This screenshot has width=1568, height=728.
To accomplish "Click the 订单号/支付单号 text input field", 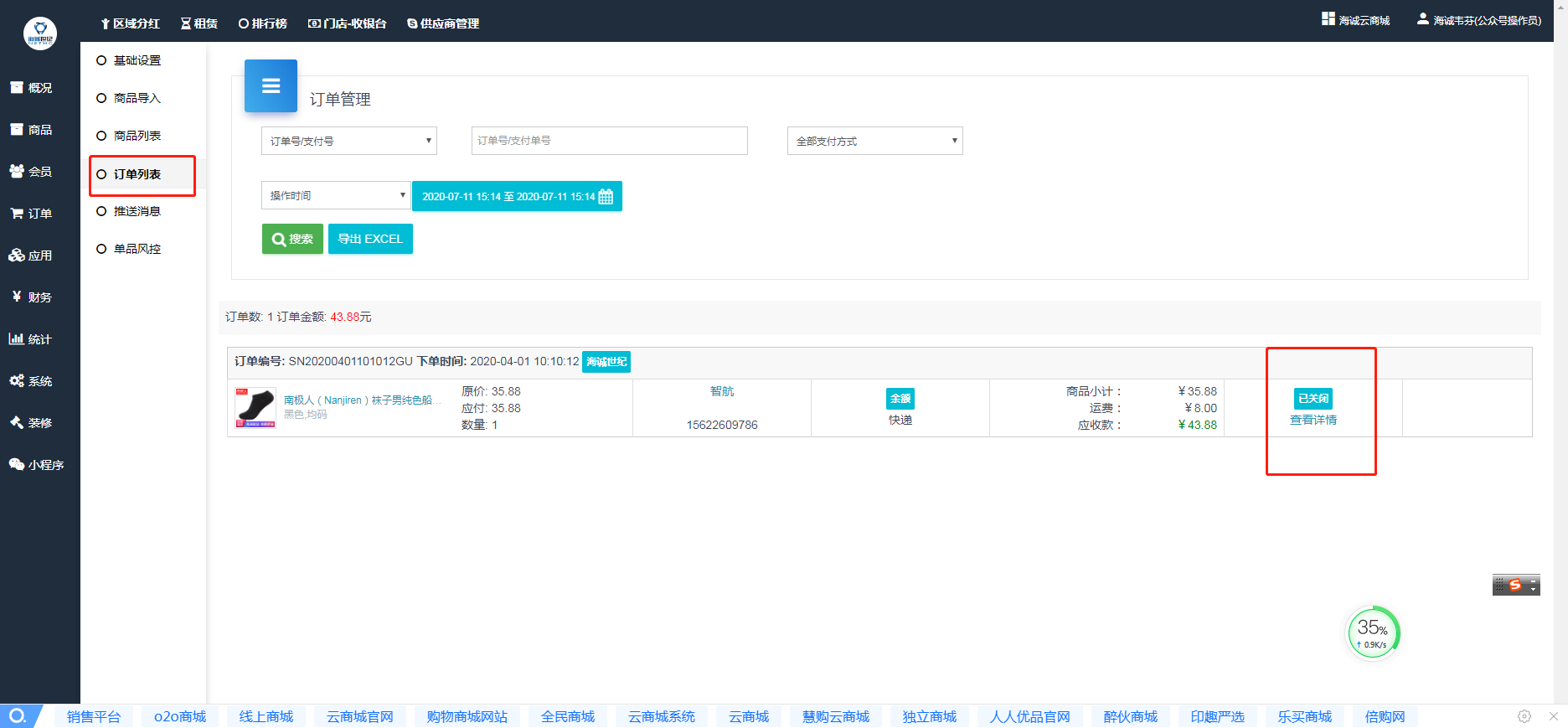I will 609,141.
